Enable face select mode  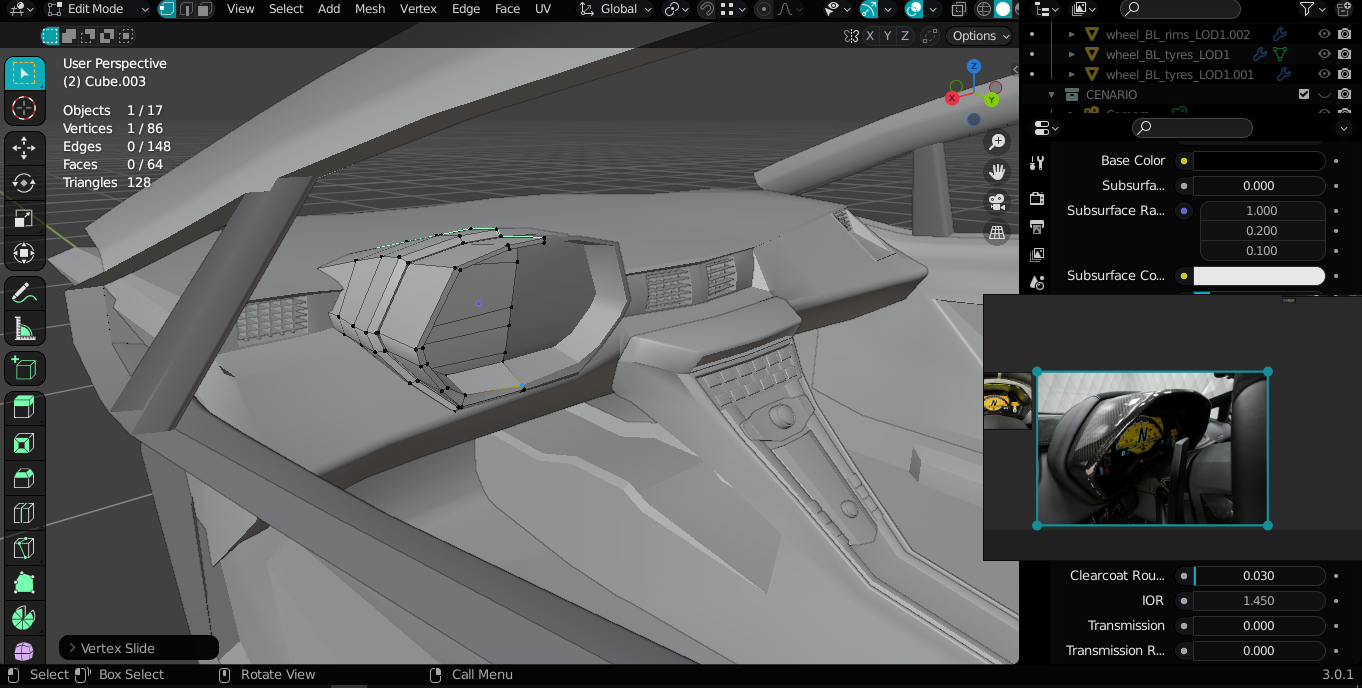(204, 9)
